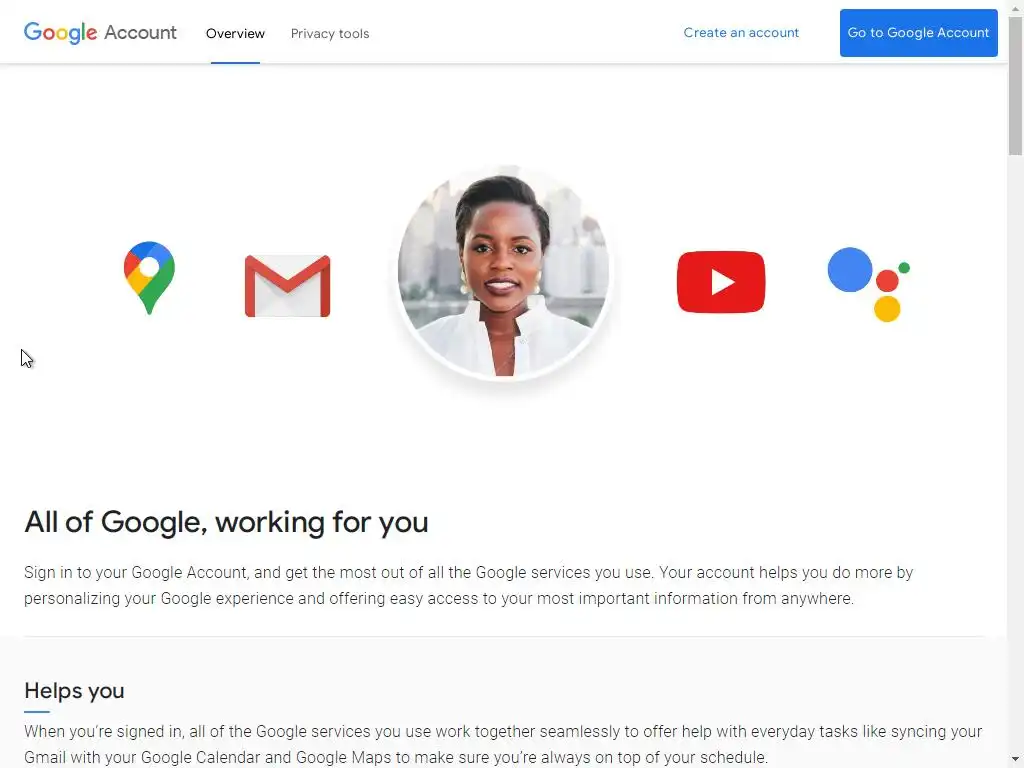Click the circular profile photo
The width and height of the screenshot is (1024, 768).
504,272
